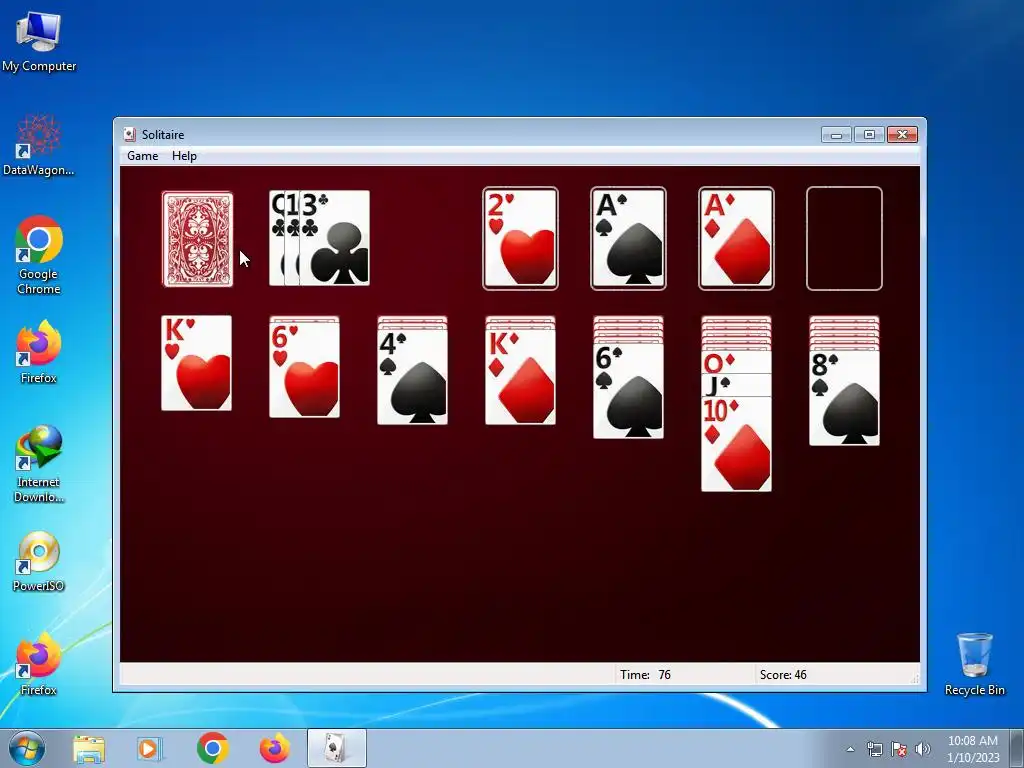Close the Solitaire window
This screenshot has width=1024, height=768.
coord(903,135)
